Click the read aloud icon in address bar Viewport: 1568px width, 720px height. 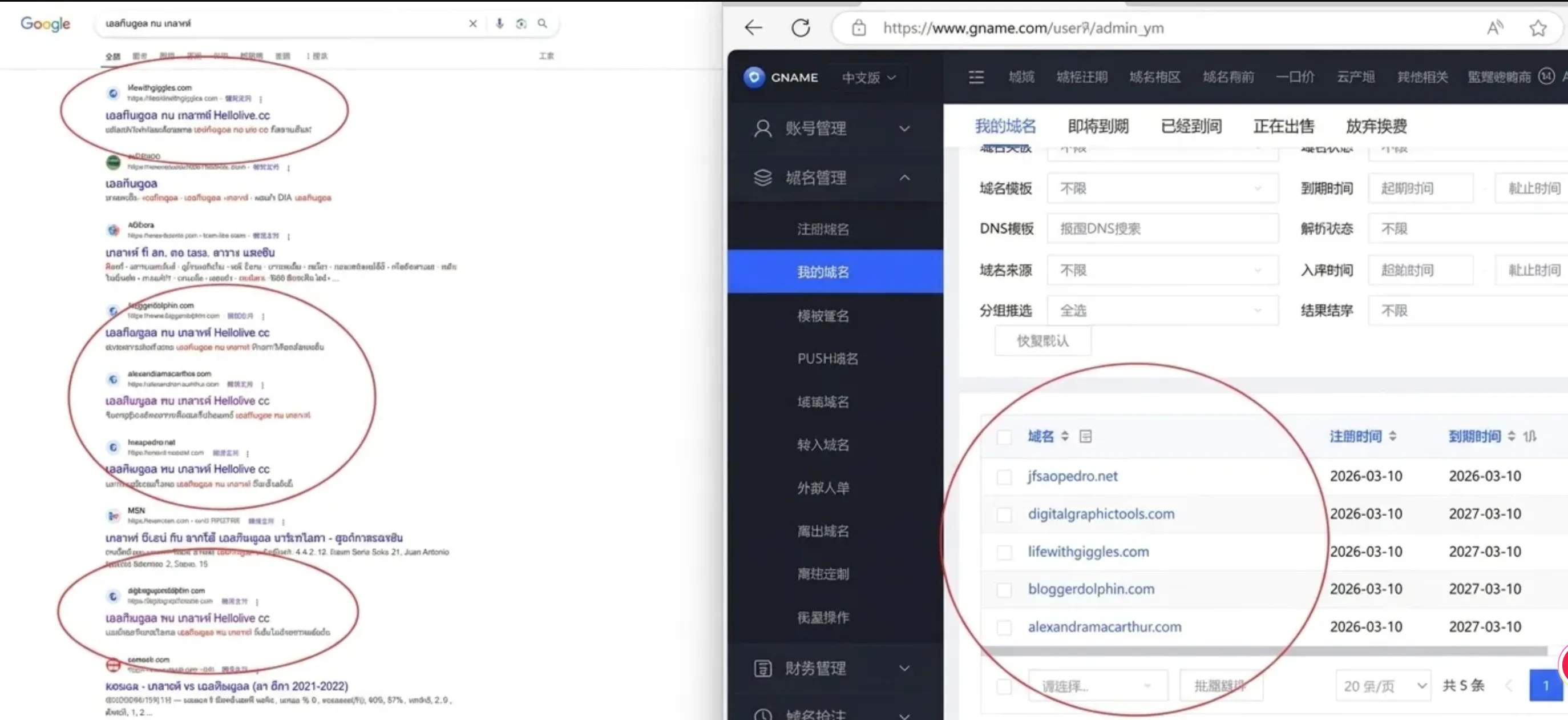point(1494,28)
